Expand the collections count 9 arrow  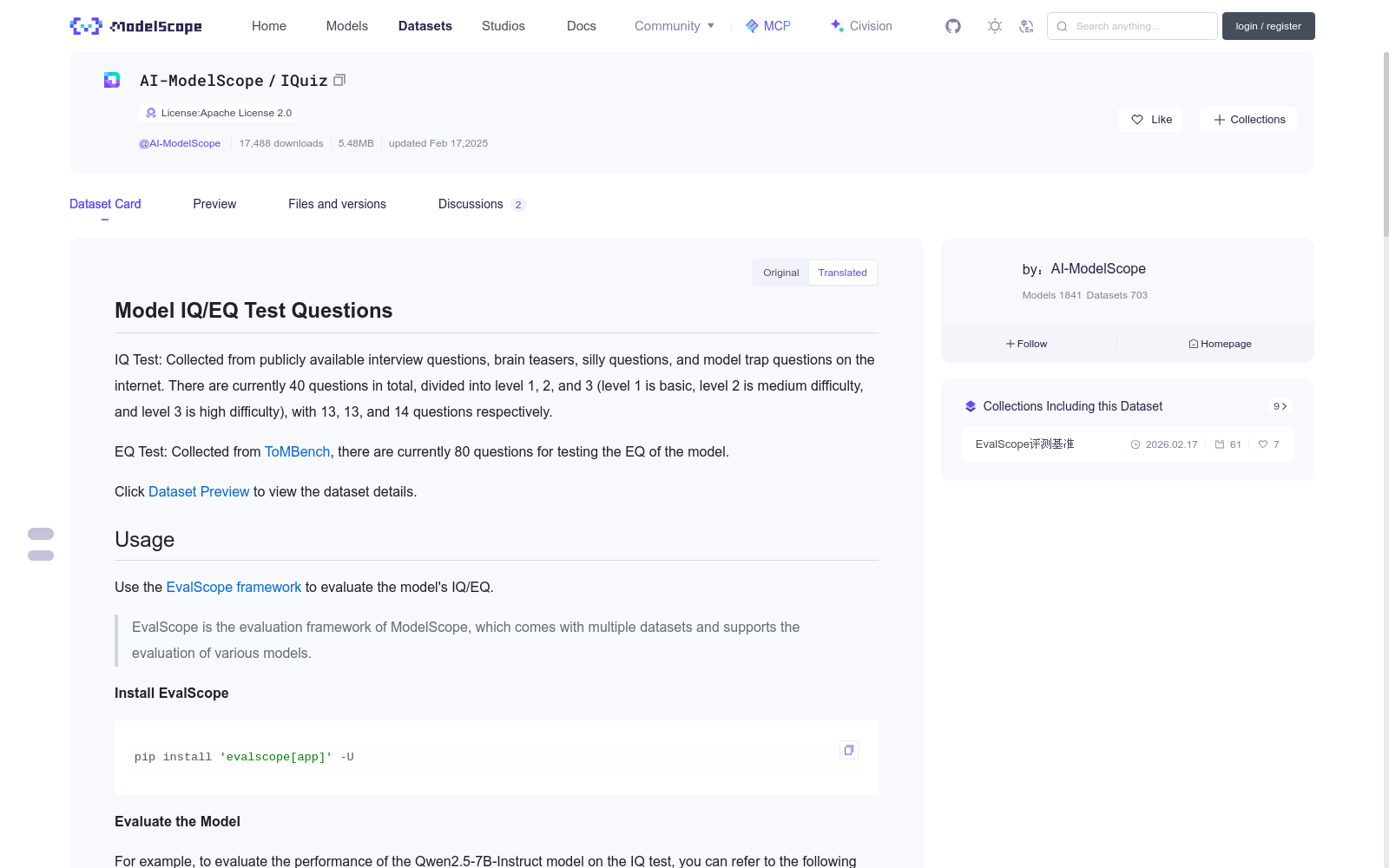(x=1280, y=406)
